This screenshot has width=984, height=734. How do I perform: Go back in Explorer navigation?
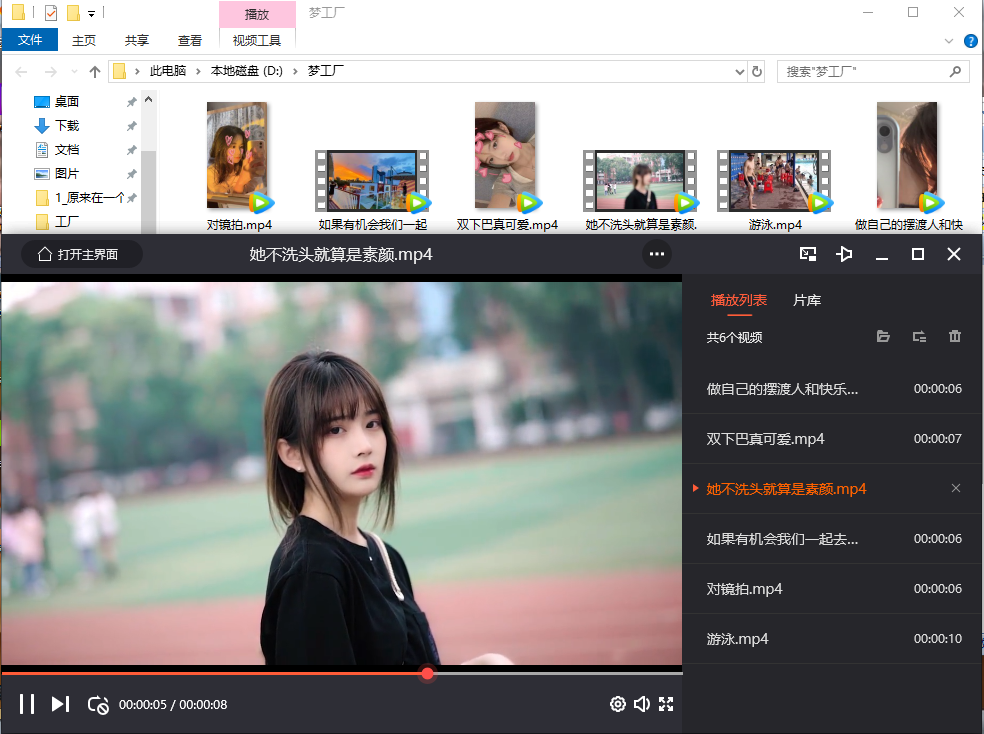pos(21,72)
